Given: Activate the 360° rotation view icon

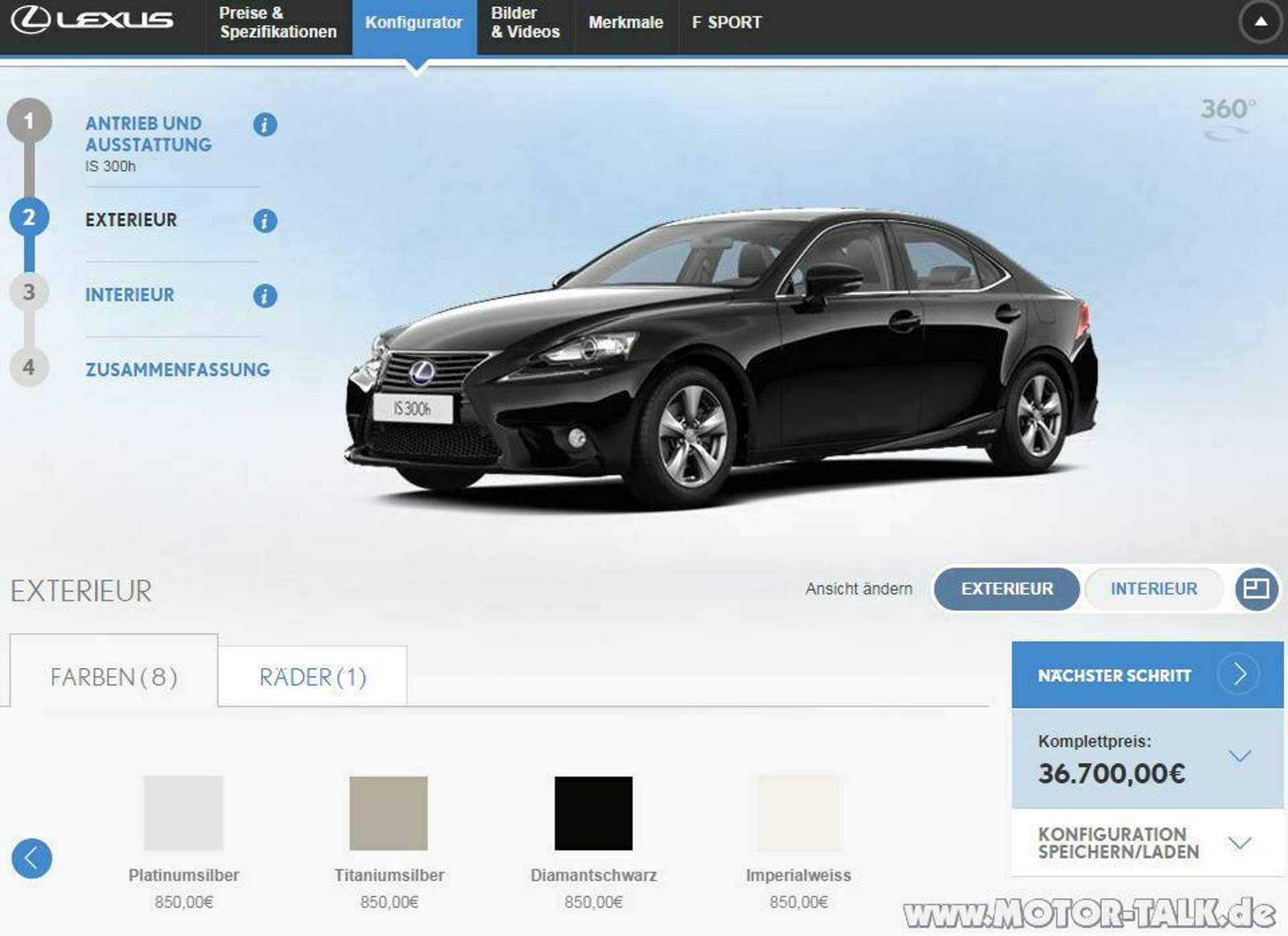Looking at the screenshot, I should 1227,118.
